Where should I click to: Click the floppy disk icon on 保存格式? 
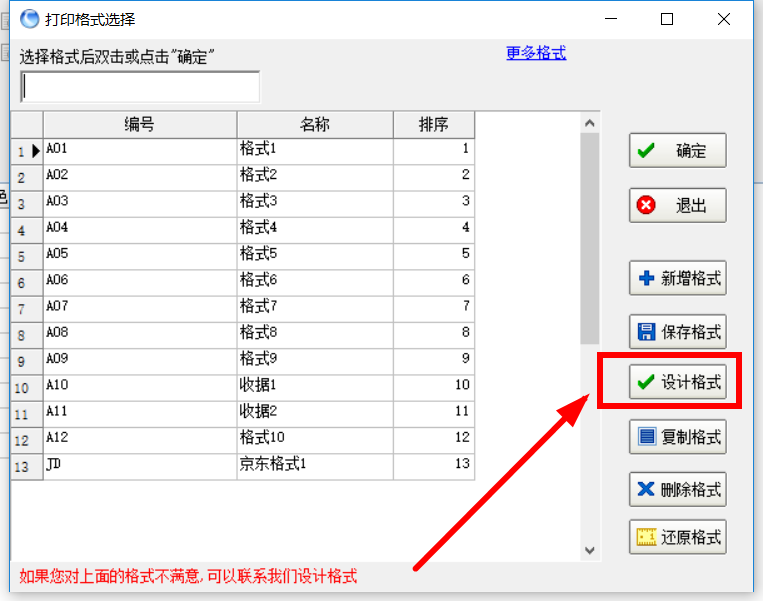[x=646, y=331]
